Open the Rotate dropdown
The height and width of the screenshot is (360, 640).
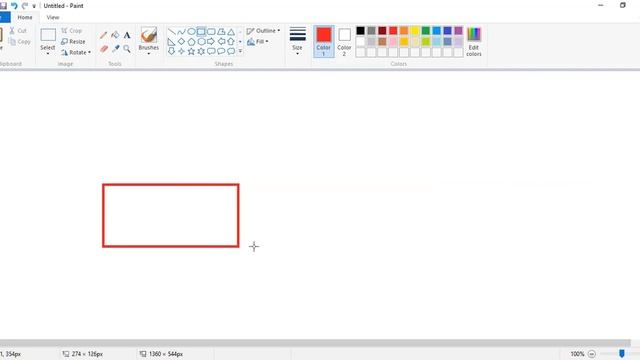click(x=76, y=52)
